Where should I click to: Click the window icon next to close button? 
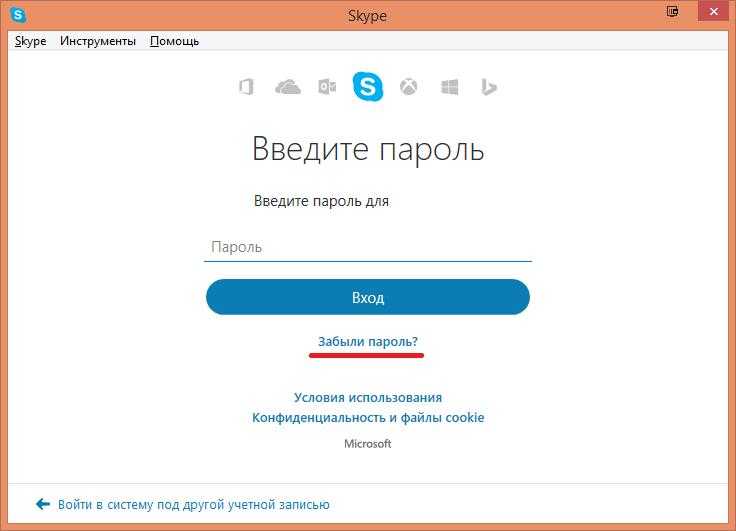click(x=673, y=11)
